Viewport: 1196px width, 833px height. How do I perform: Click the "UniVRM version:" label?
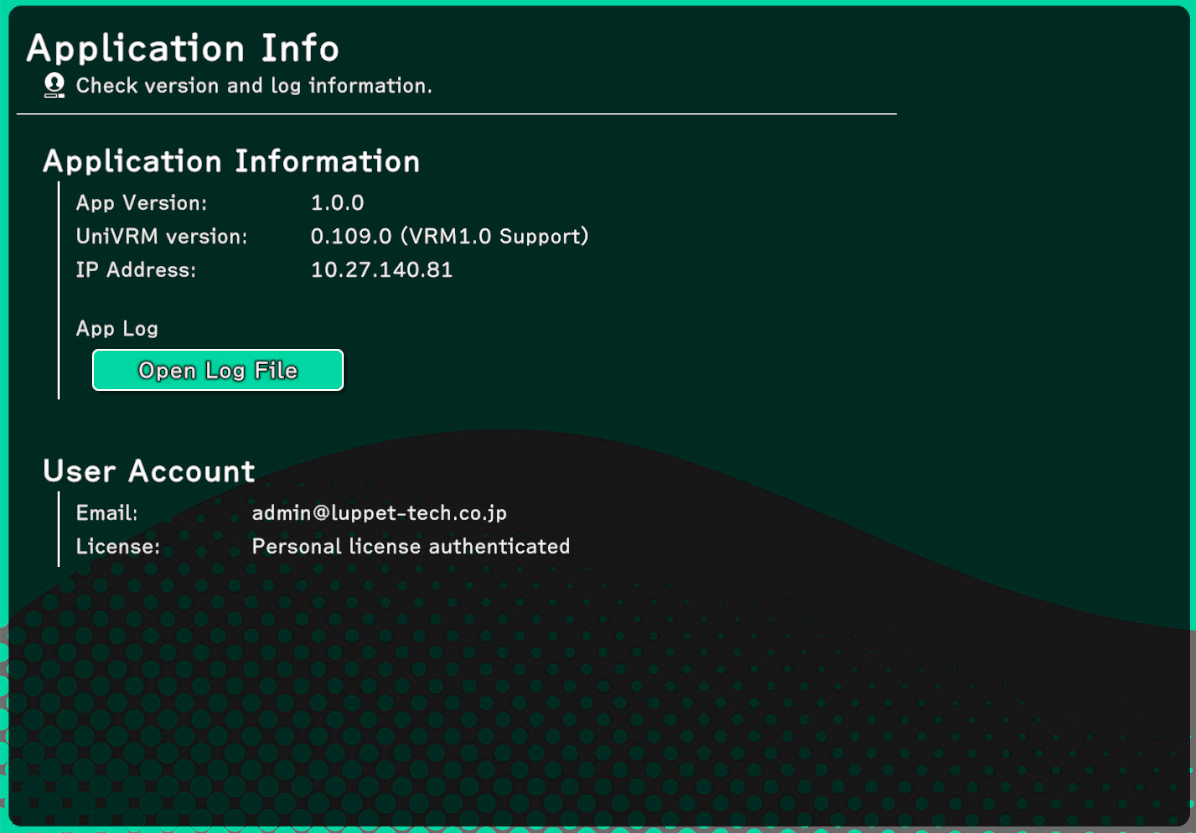coord(161,237)
